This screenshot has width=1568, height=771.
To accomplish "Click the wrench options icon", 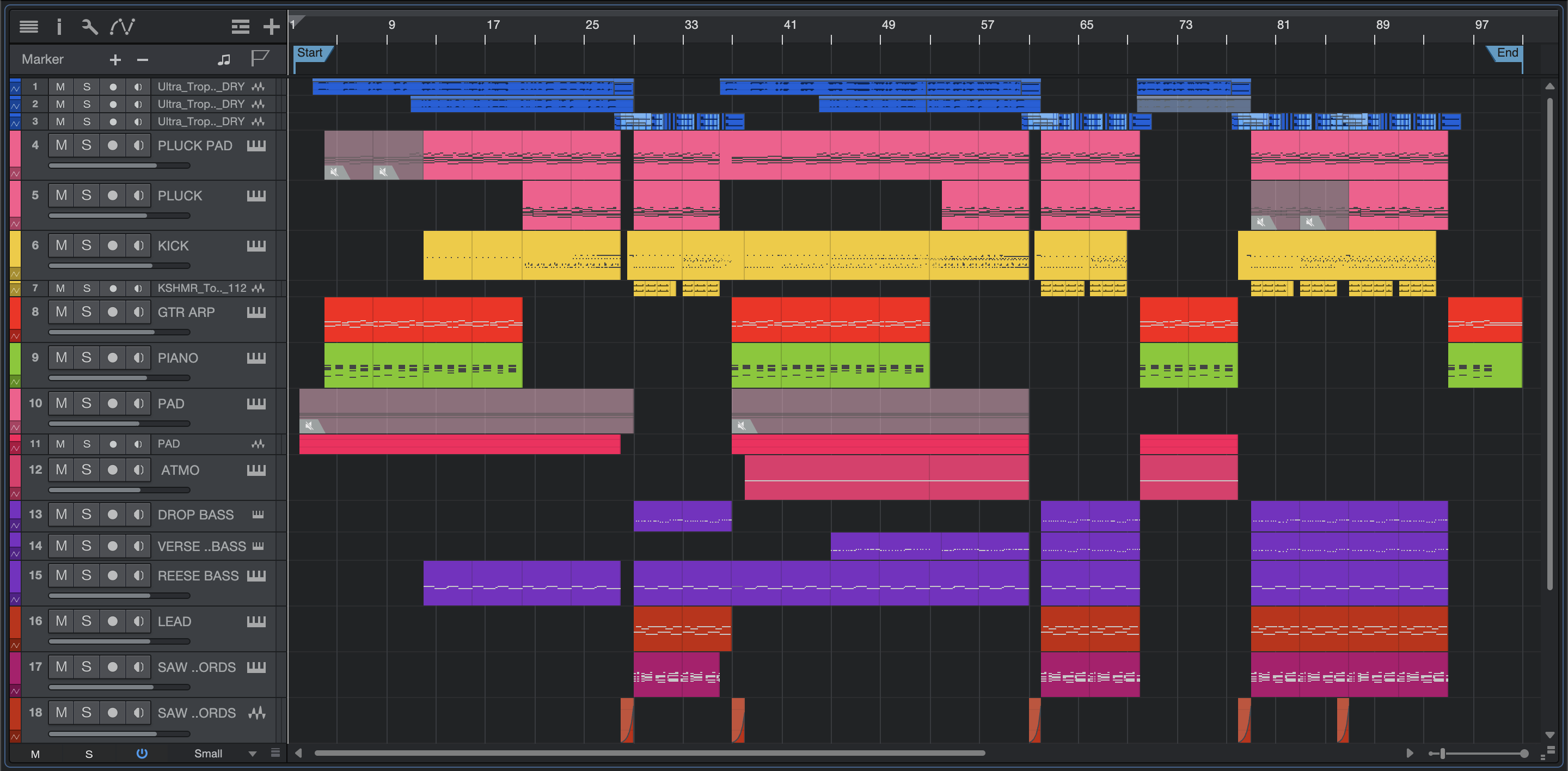I will tap(89, 27).
